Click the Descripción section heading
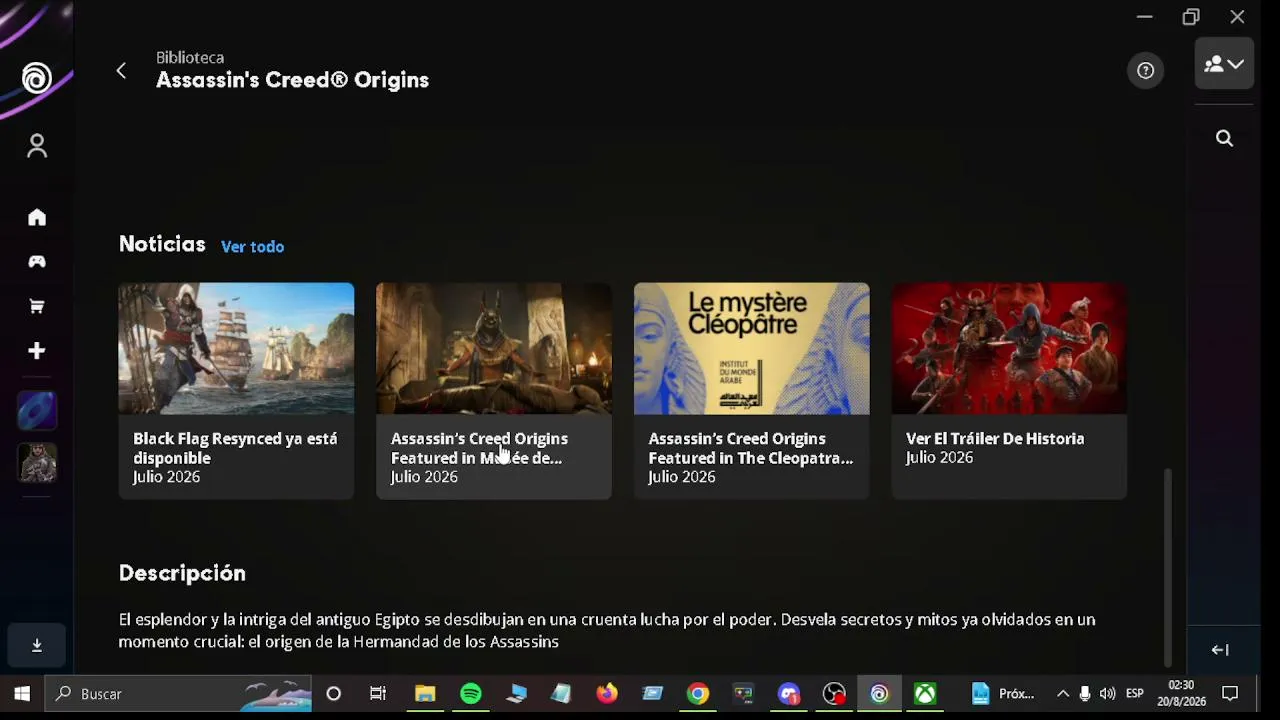The width and height of the screenshot is (1280, 720). point(182,573)
